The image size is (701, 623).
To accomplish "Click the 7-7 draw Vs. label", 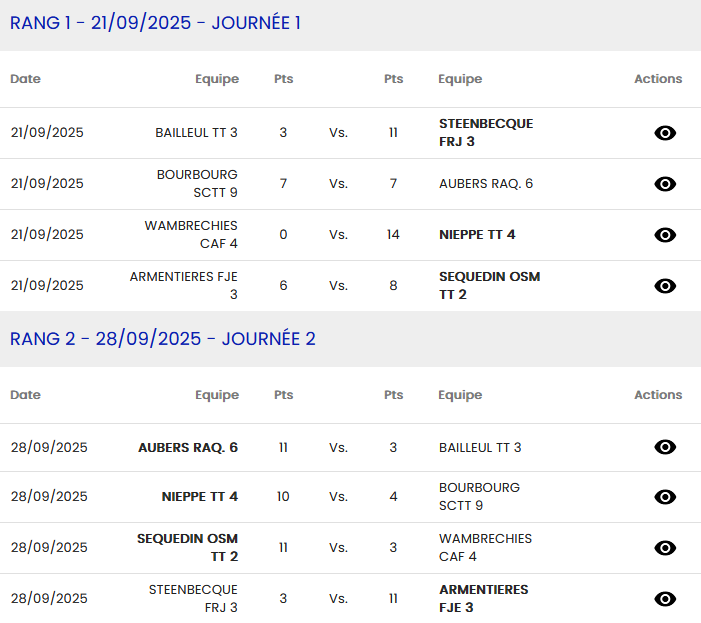I will 338,184.
